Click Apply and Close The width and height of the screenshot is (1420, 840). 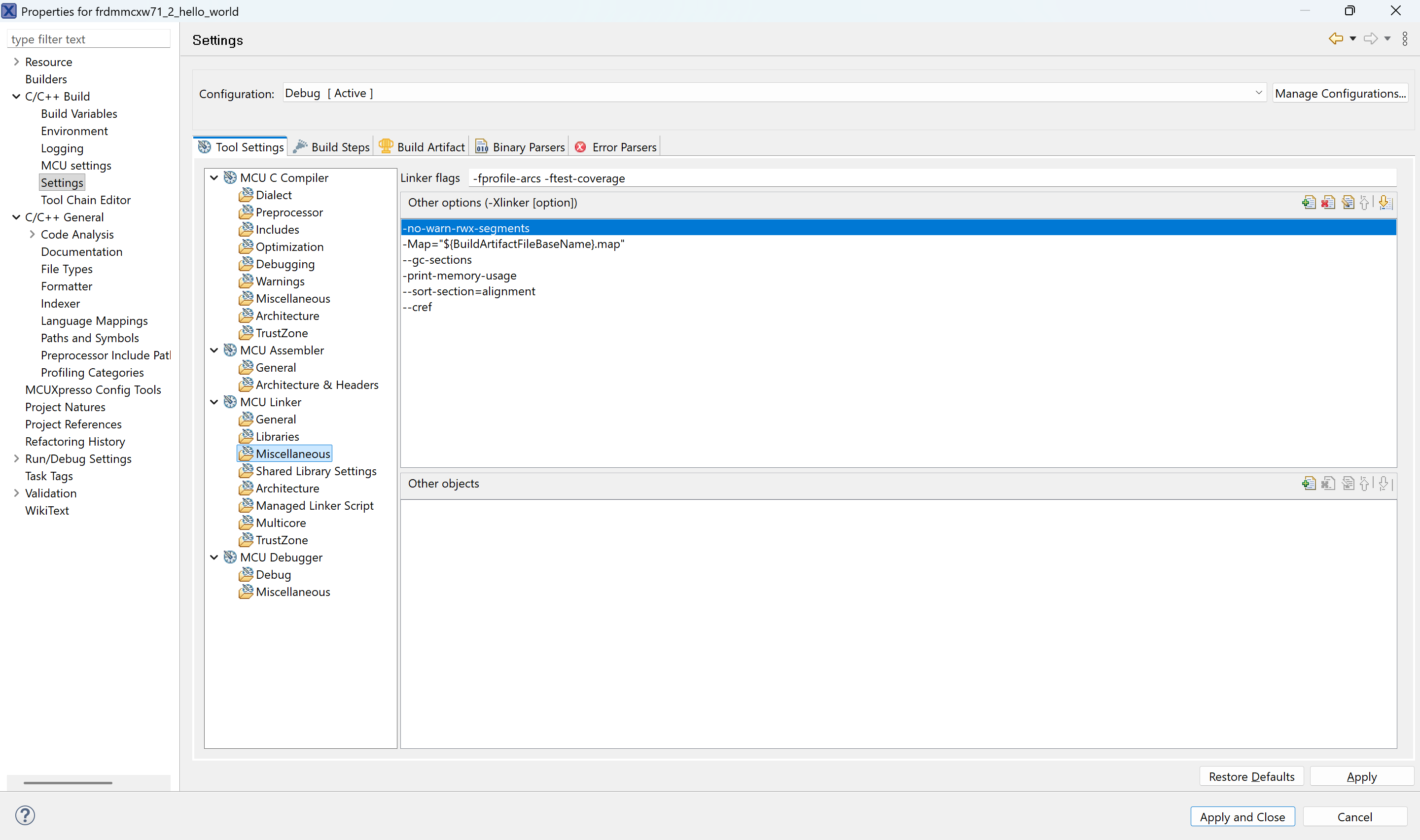coord(1242,817)
